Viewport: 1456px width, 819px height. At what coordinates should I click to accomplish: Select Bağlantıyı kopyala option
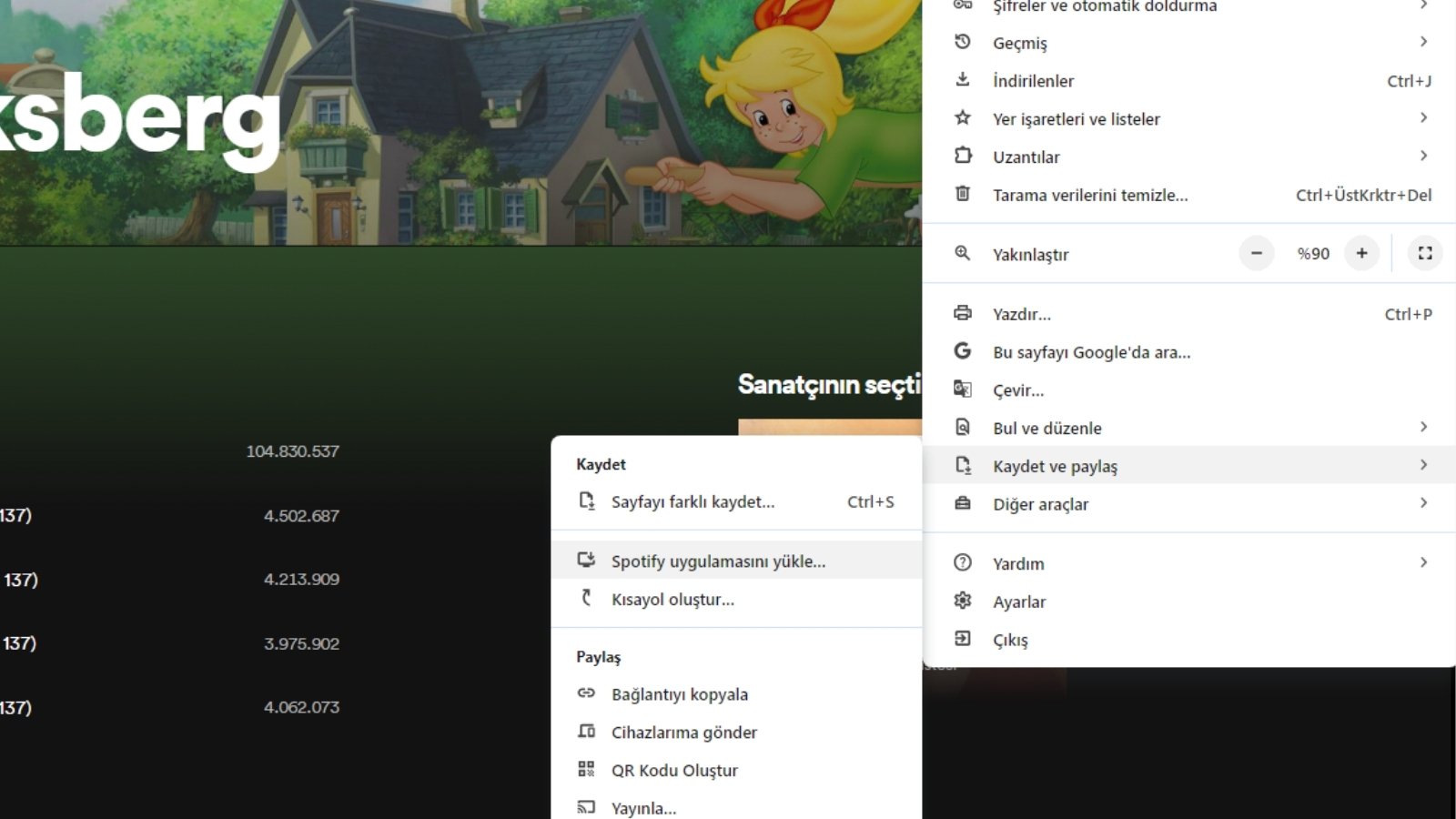click(x=736, y=693)
